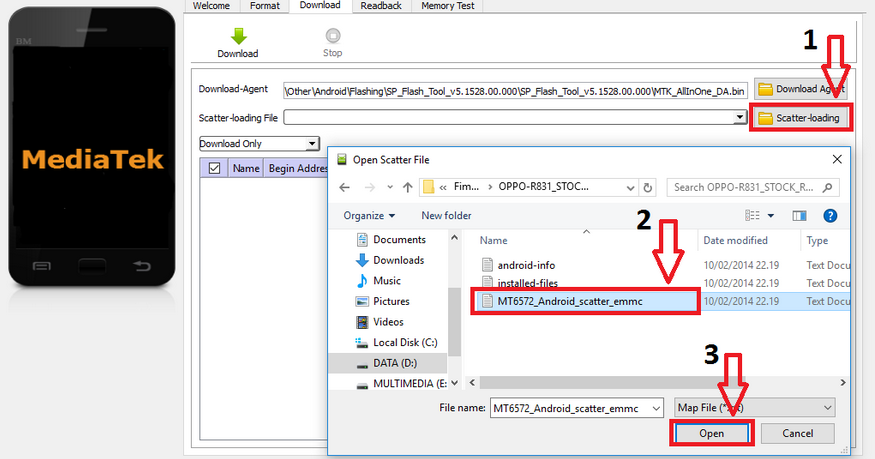The height and width of the screenshot is (459, 875).
Task: Click the Videos filmstrip icon
Action: (x=362, y=322)
